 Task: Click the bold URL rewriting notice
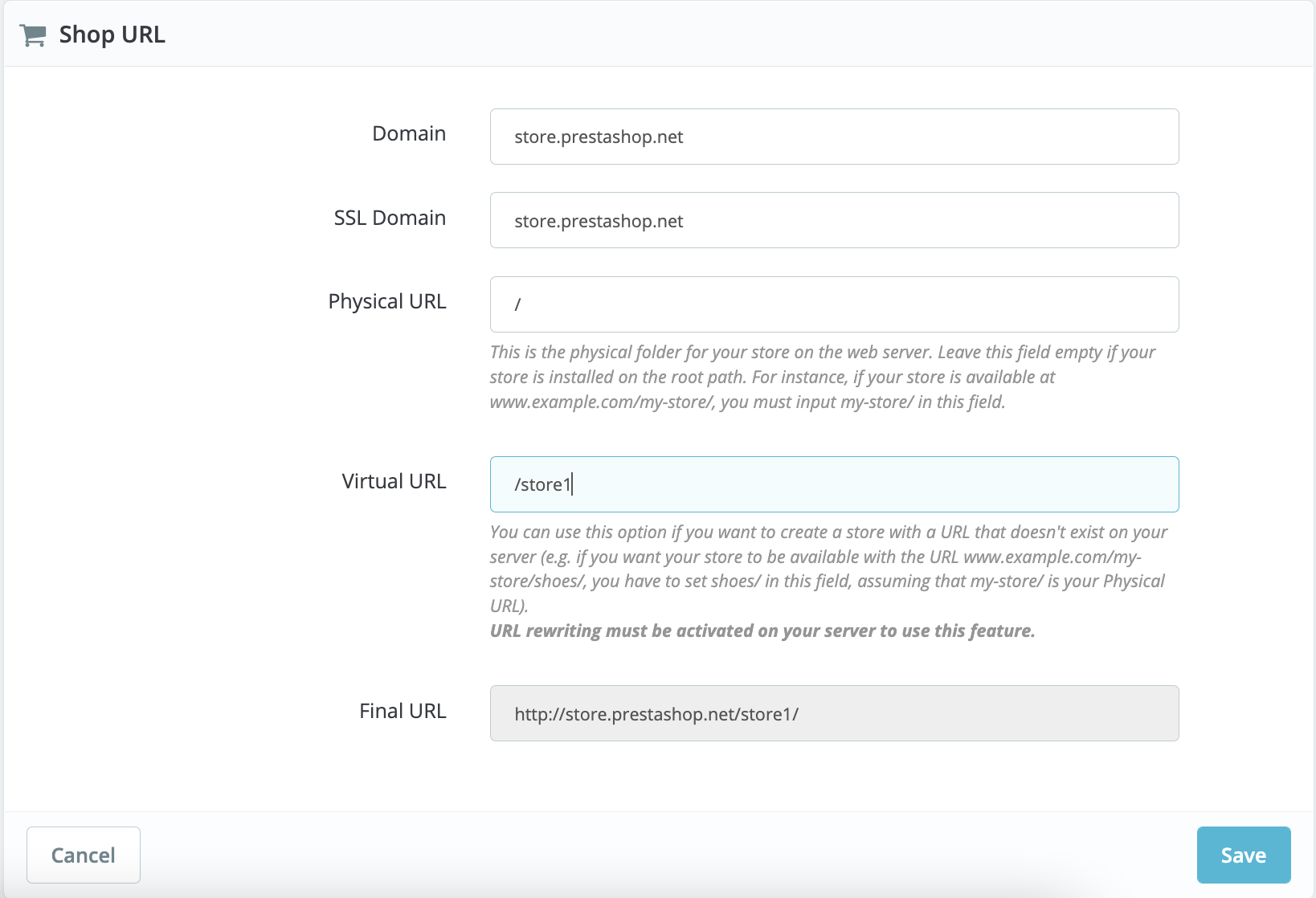point(762,631)
